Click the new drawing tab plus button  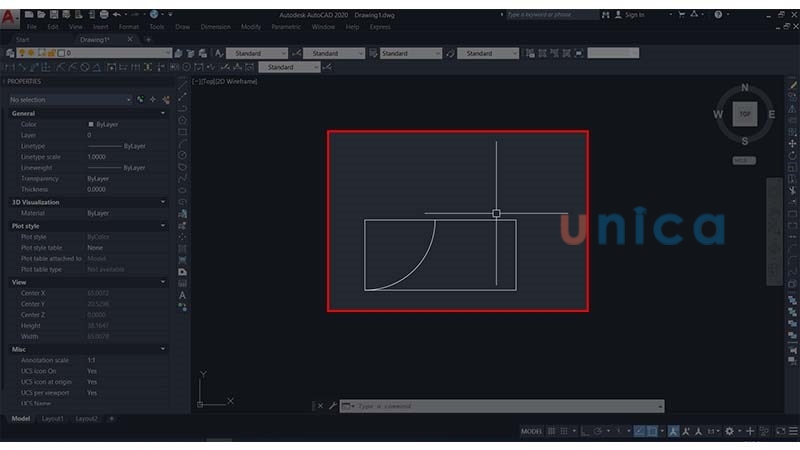coord(148,40)
